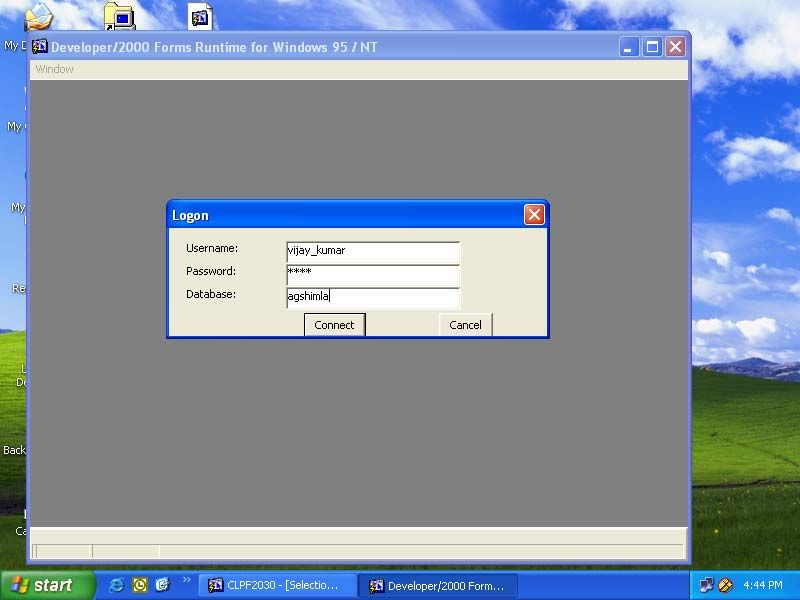Click the Forms Runtime title bar icon
This screenshot has height=600, width=800.
[40, 46]
